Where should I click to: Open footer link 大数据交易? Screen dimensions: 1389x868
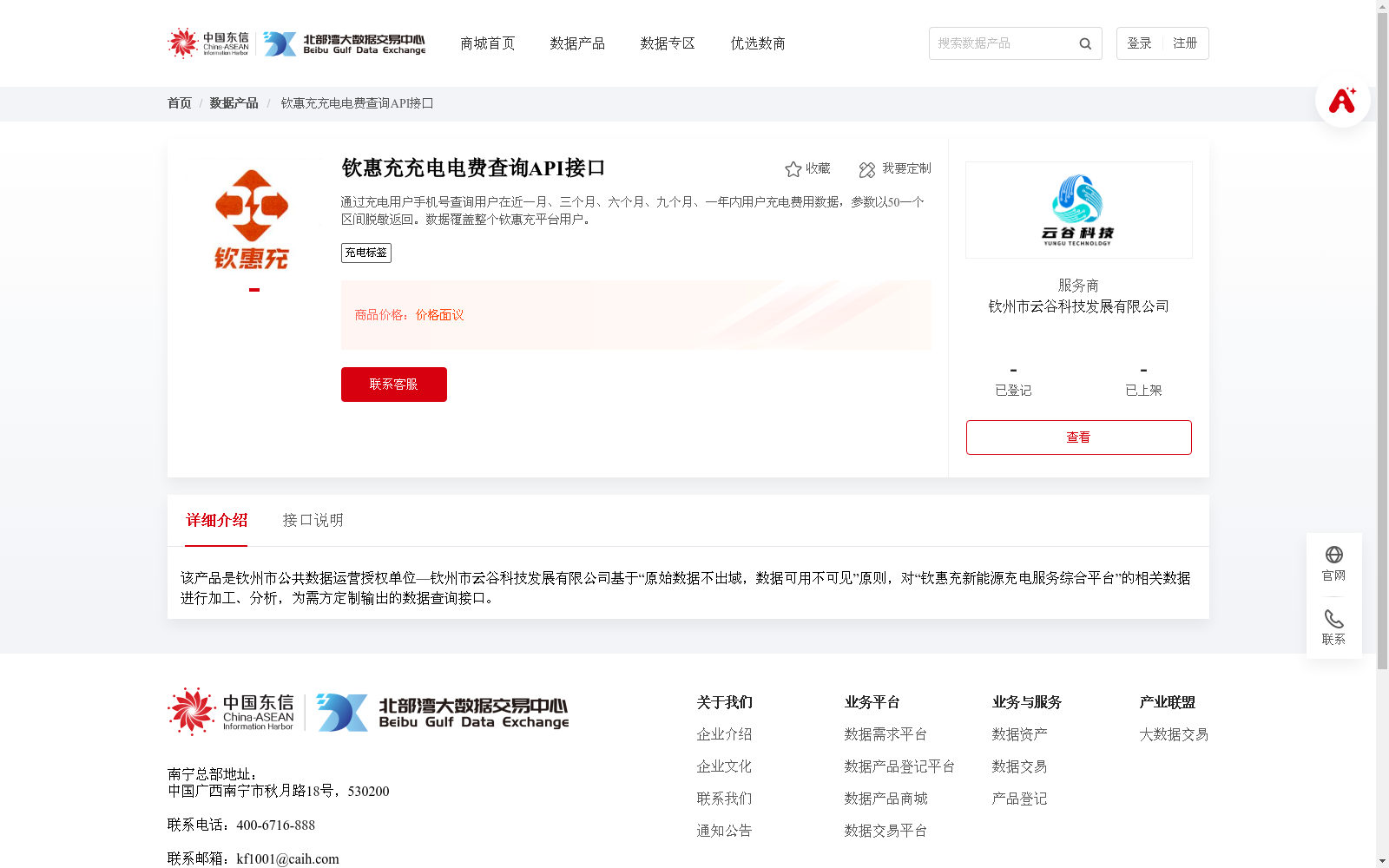(x=1174, y=734)
